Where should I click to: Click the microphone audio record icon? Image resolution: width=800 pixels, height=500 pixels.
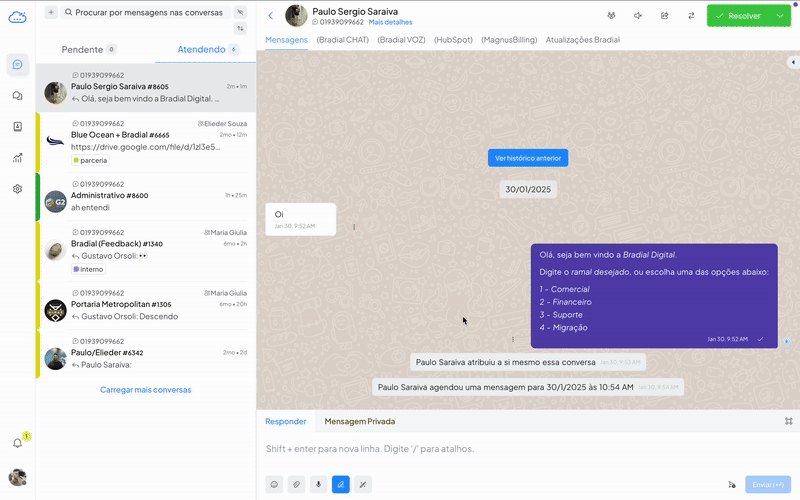(319, 484)
